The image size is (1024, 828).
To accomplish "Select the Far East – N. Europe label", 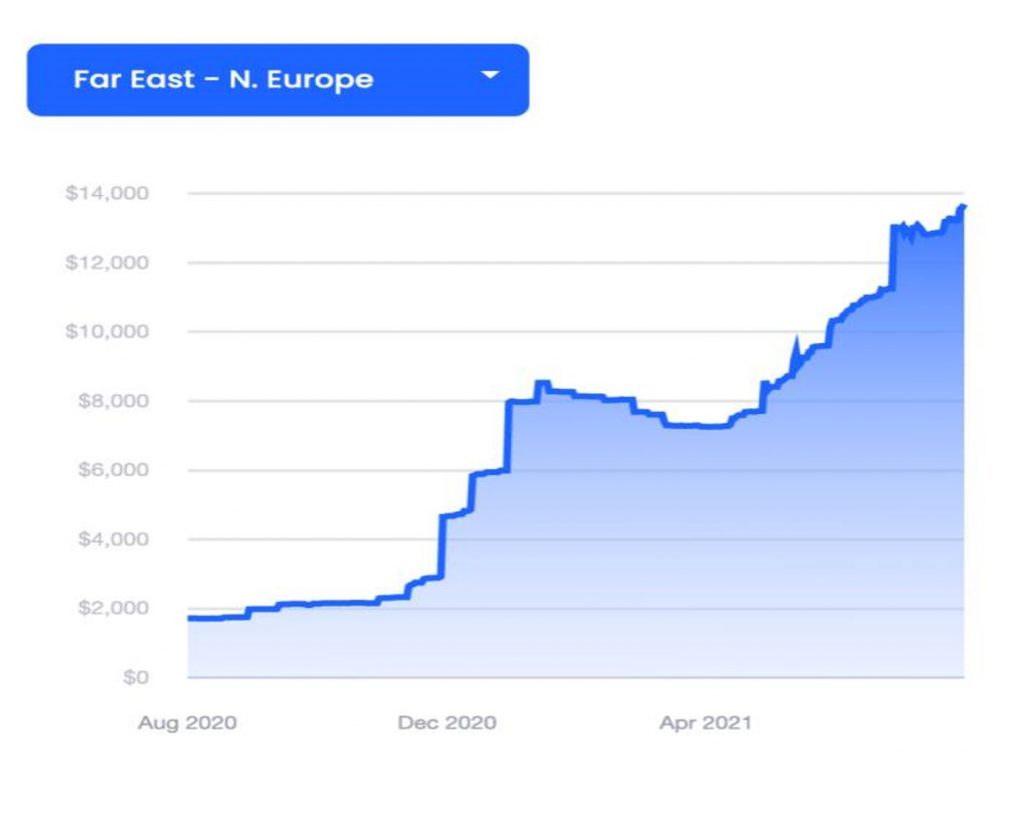I will click(225, 80).
